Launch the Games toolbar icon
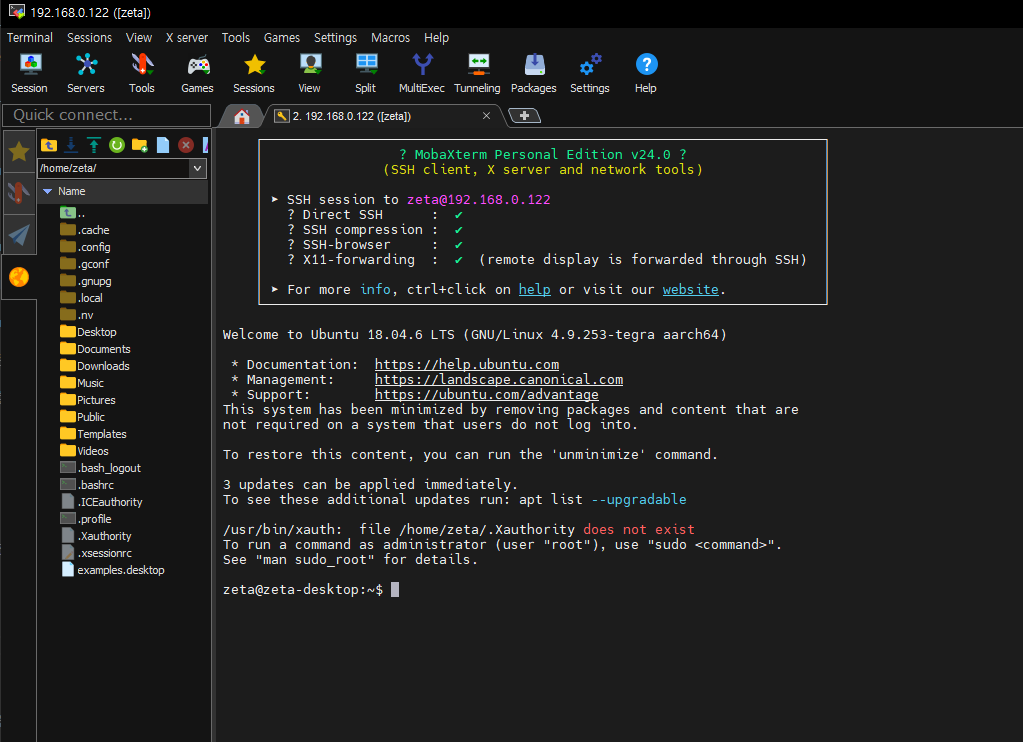 click(x=197, y=73)
